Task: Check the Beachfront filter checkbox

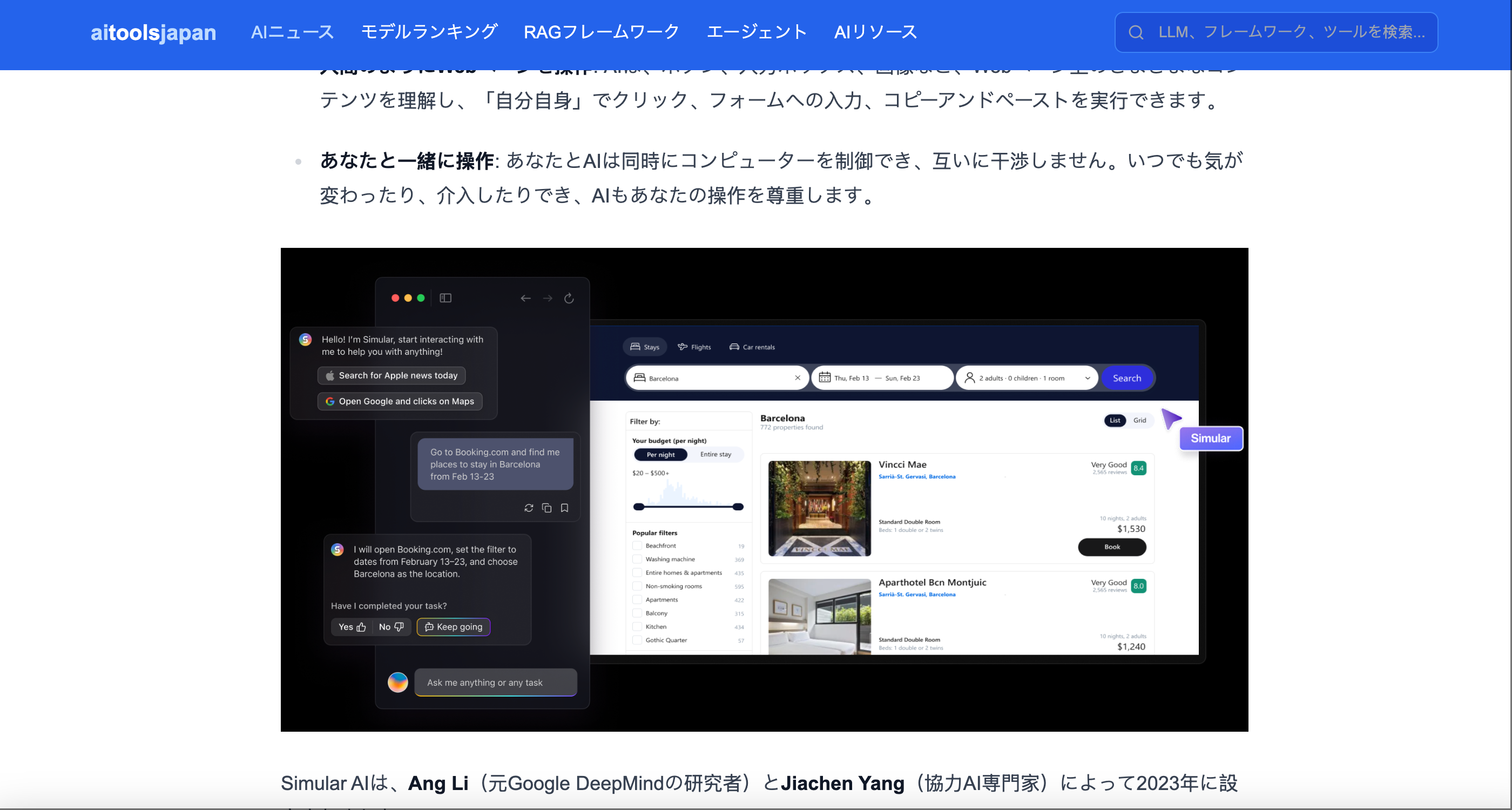Action: click(637, 545)
